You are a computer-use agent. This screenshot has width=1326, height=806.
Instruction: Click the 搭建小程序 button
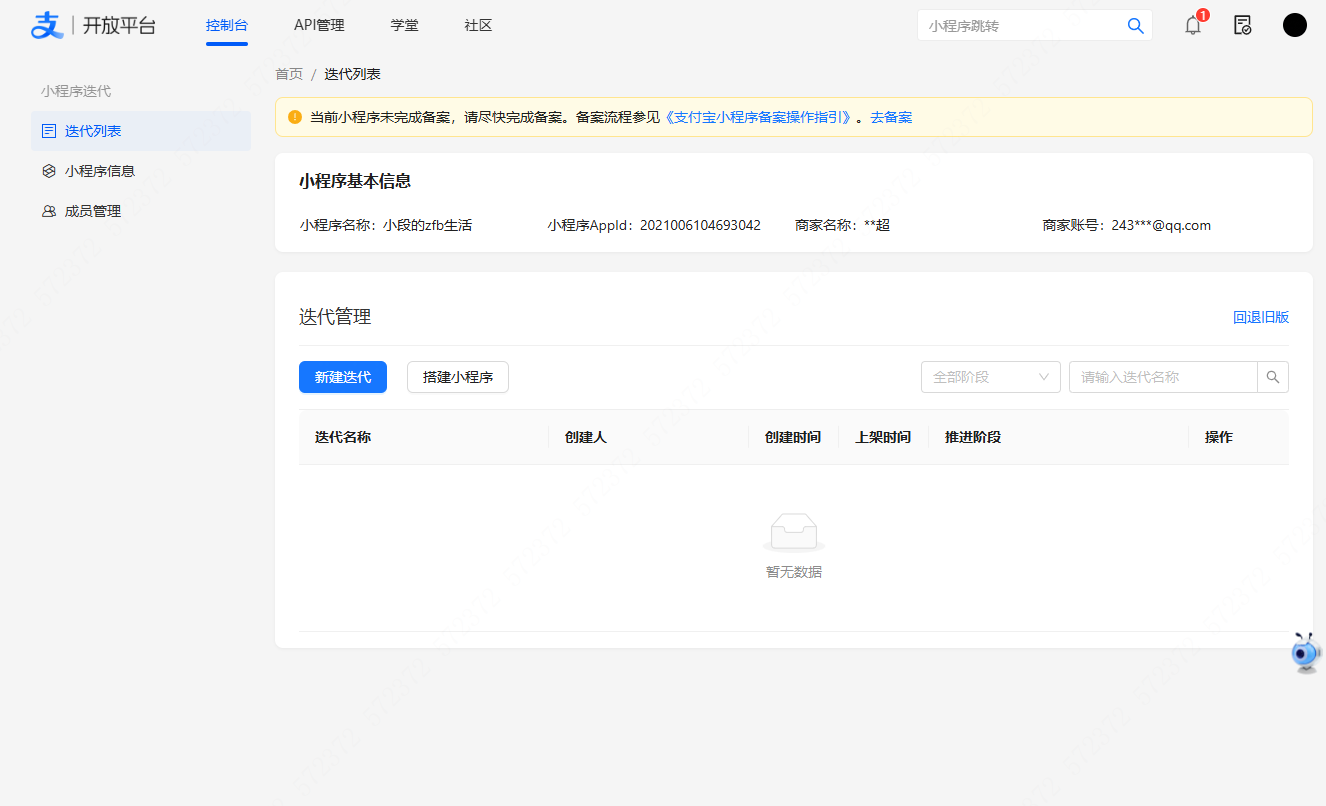457,377
